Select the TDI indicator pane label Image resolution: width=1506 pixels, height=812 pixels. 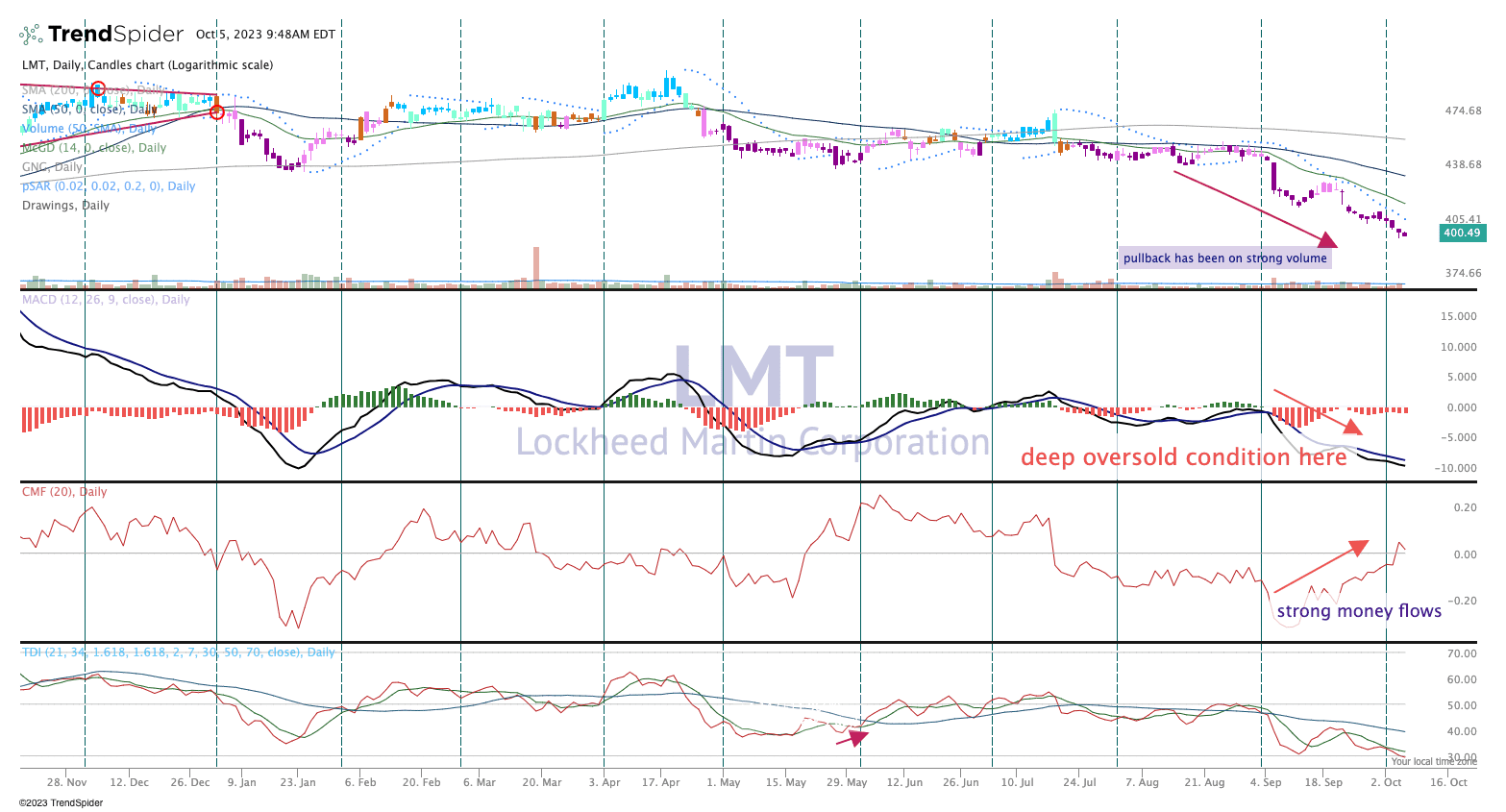pyautogui.click(x=179, y=652)
